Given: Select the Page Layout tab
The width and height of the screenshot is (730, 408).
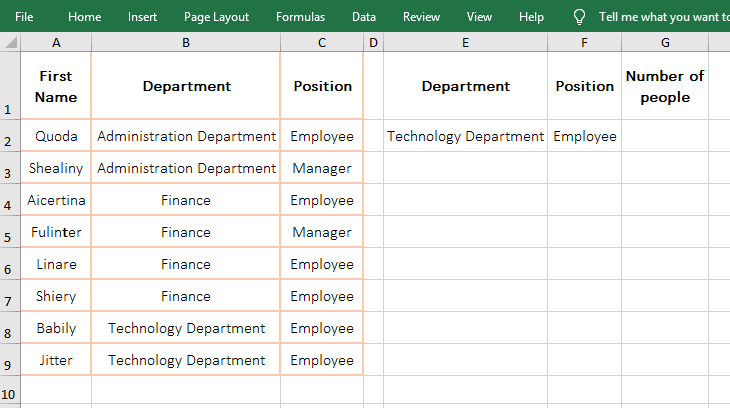Looking at the screenshot, I should click(x=216, y=17).
